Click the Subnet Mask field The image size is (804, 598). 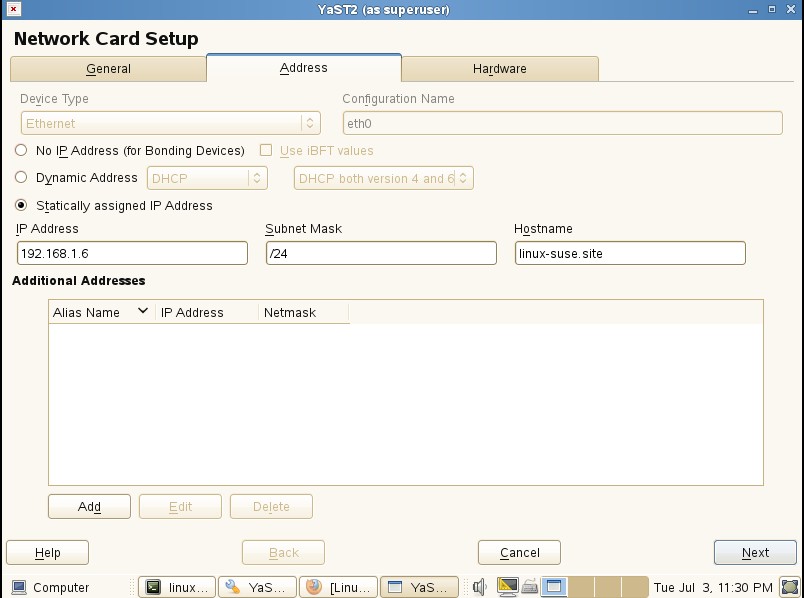click(381, 253)
